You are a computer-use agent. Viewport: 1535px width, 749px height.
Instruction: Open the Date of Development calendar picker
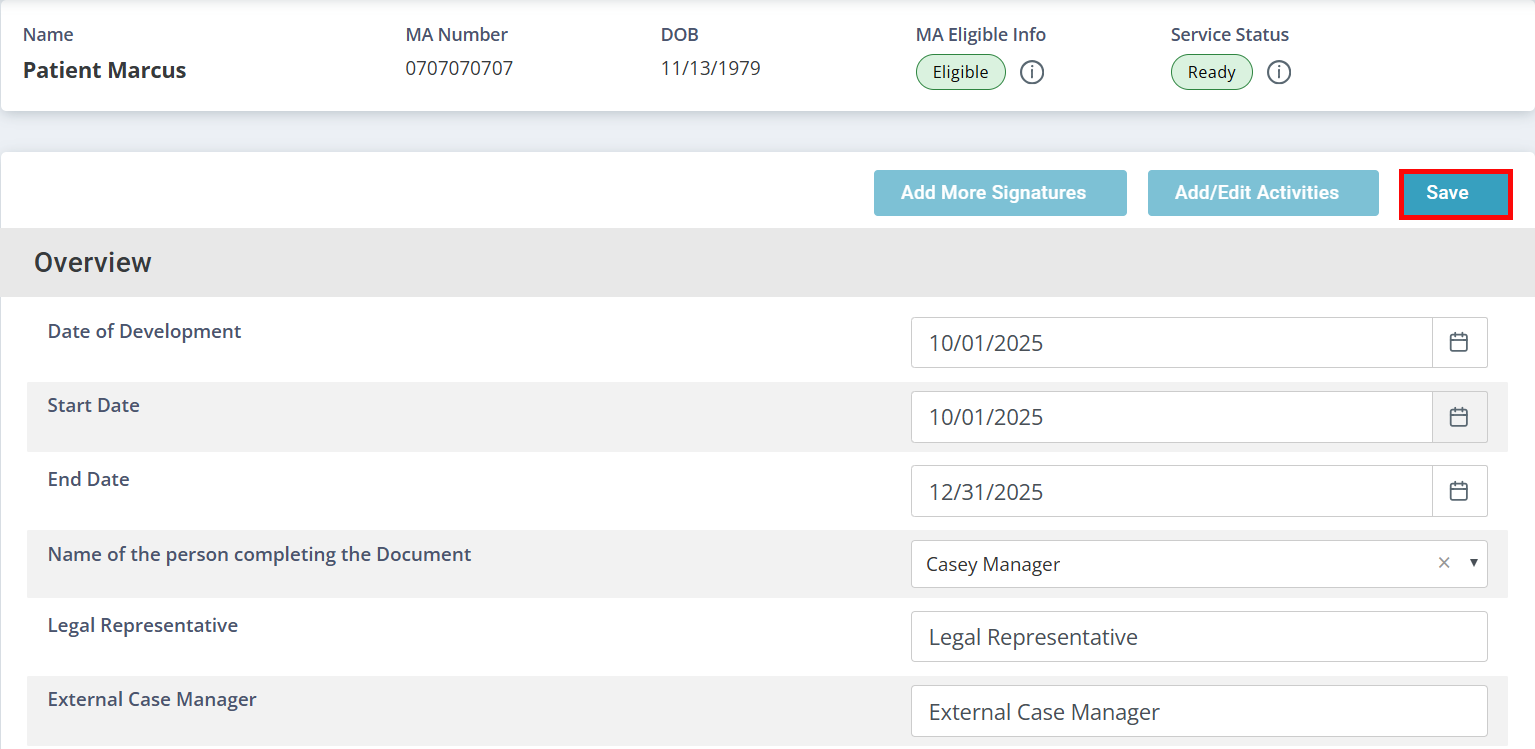point(1459,343)
